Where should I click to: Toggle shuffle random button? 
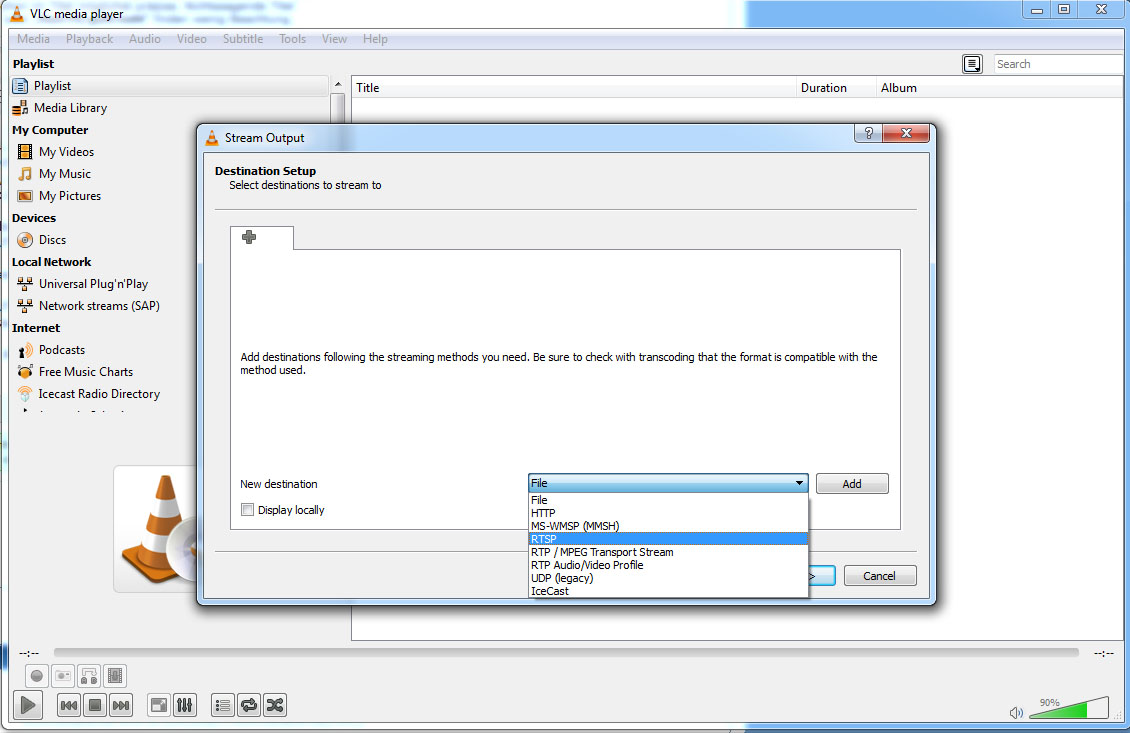275,706
